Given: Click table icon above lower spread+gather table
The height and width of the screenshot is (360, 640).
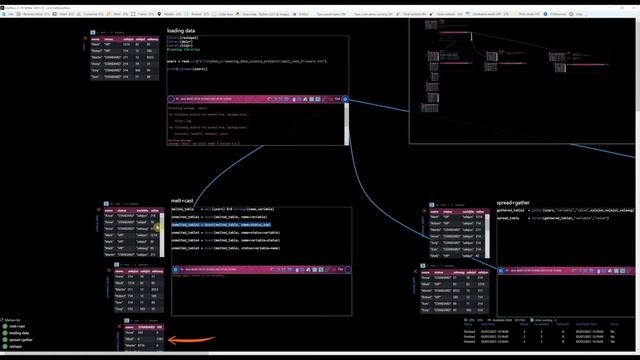Looking at the screenshot, I should click(422, 266).
